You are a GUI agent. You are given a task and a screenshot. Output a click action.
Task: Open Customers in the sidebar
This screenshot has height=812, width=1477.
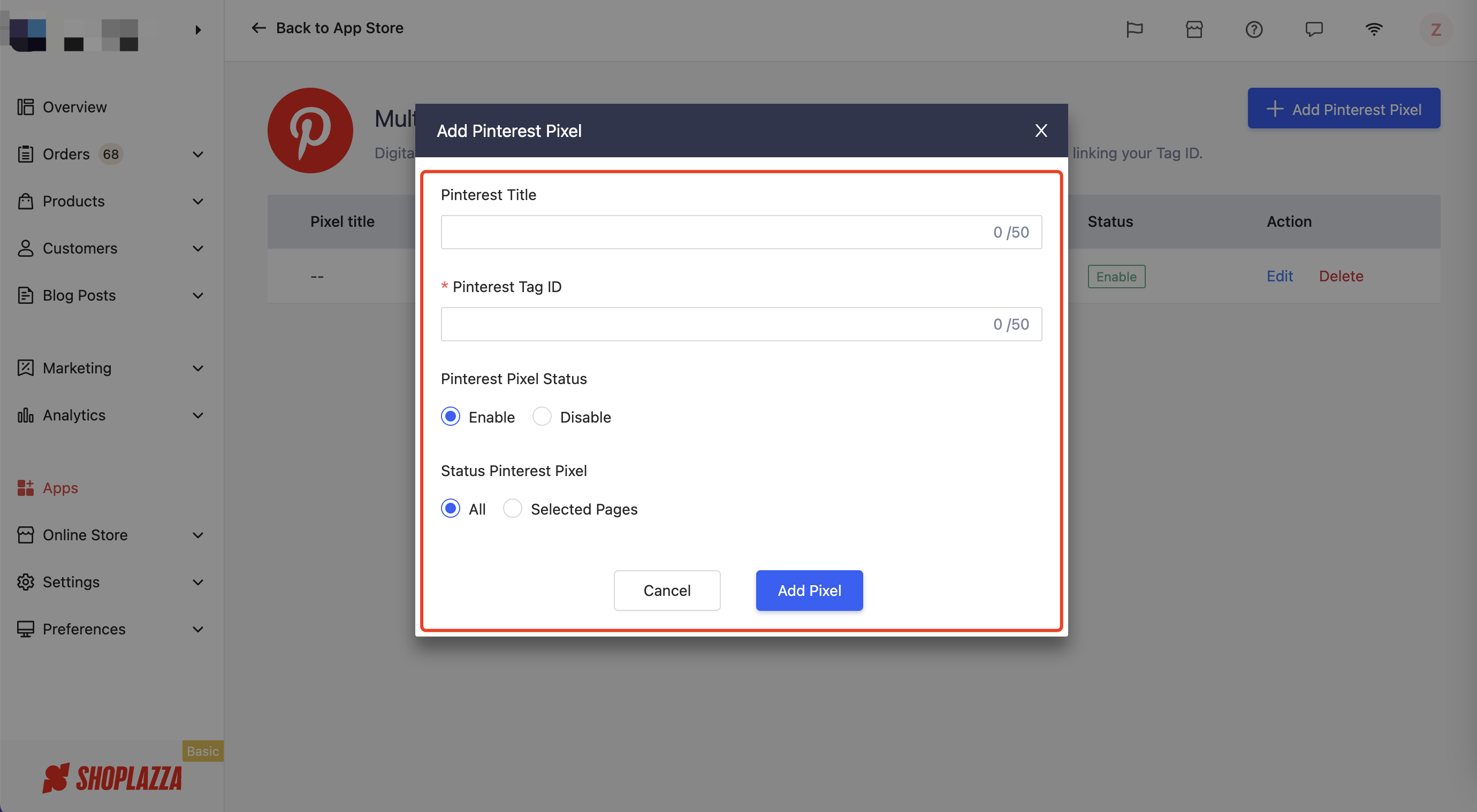tap(80, 248)
